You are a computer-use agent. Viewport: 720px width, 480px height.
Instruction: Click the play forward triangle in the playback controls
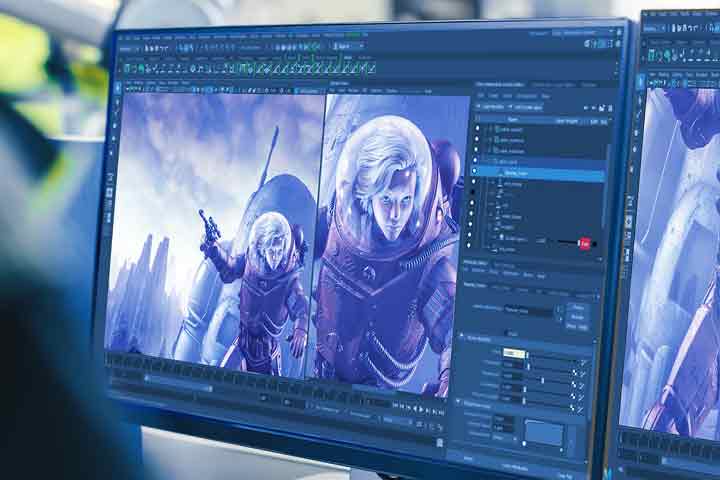421,408
